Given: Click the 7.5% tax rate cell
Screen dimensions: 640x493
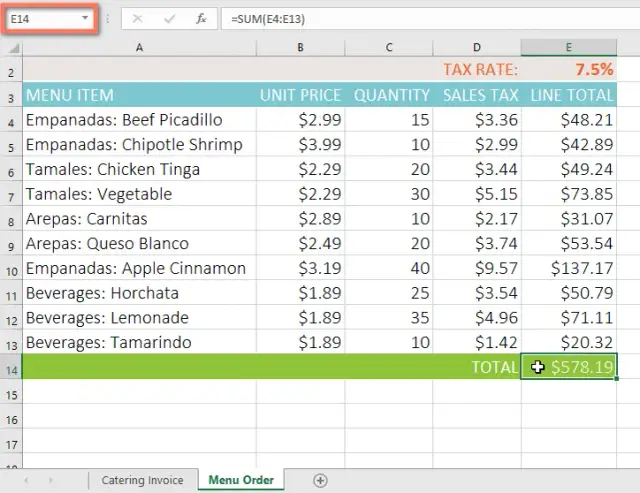Looking at the screenshot, I should click(x=569, y=70).
